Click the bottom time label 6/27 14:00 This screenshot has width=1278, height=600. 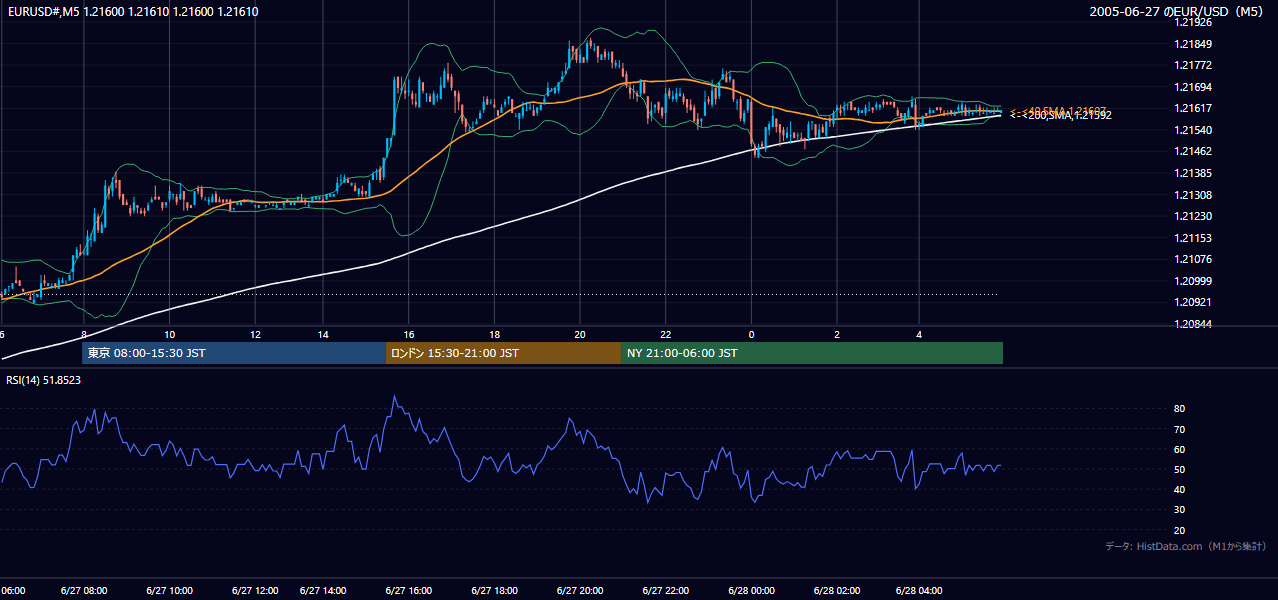coord(323,591)
